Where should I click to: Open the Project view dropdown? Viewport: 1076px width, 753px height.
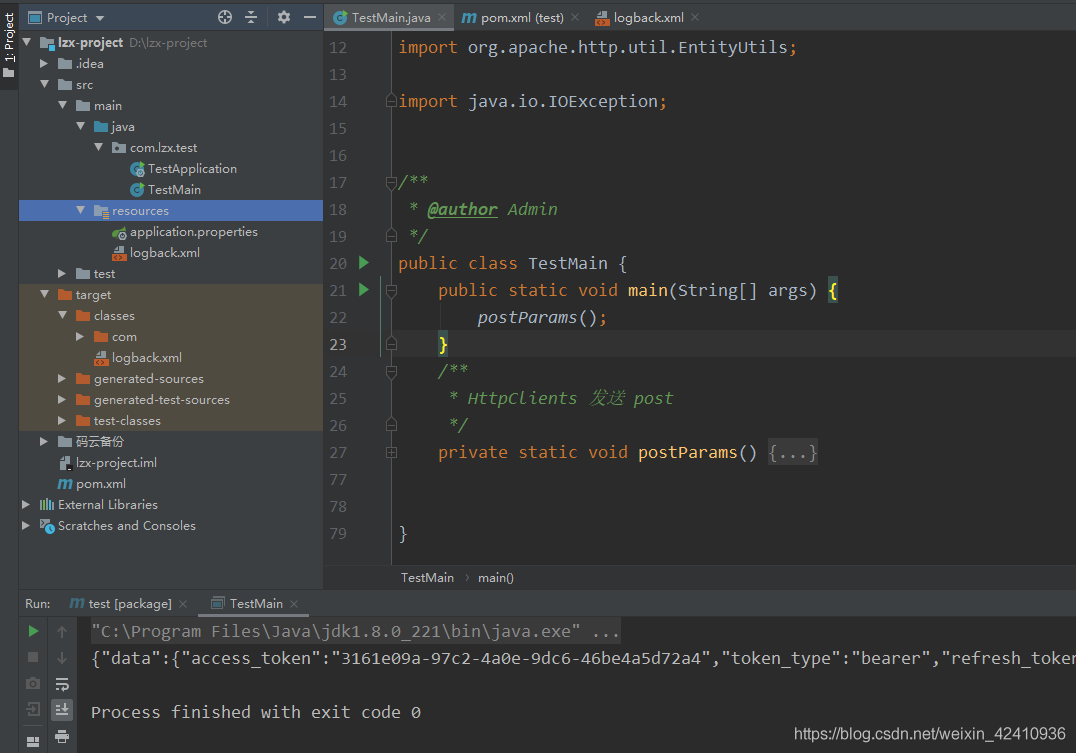pyautogui.click(x=100, y=18)
